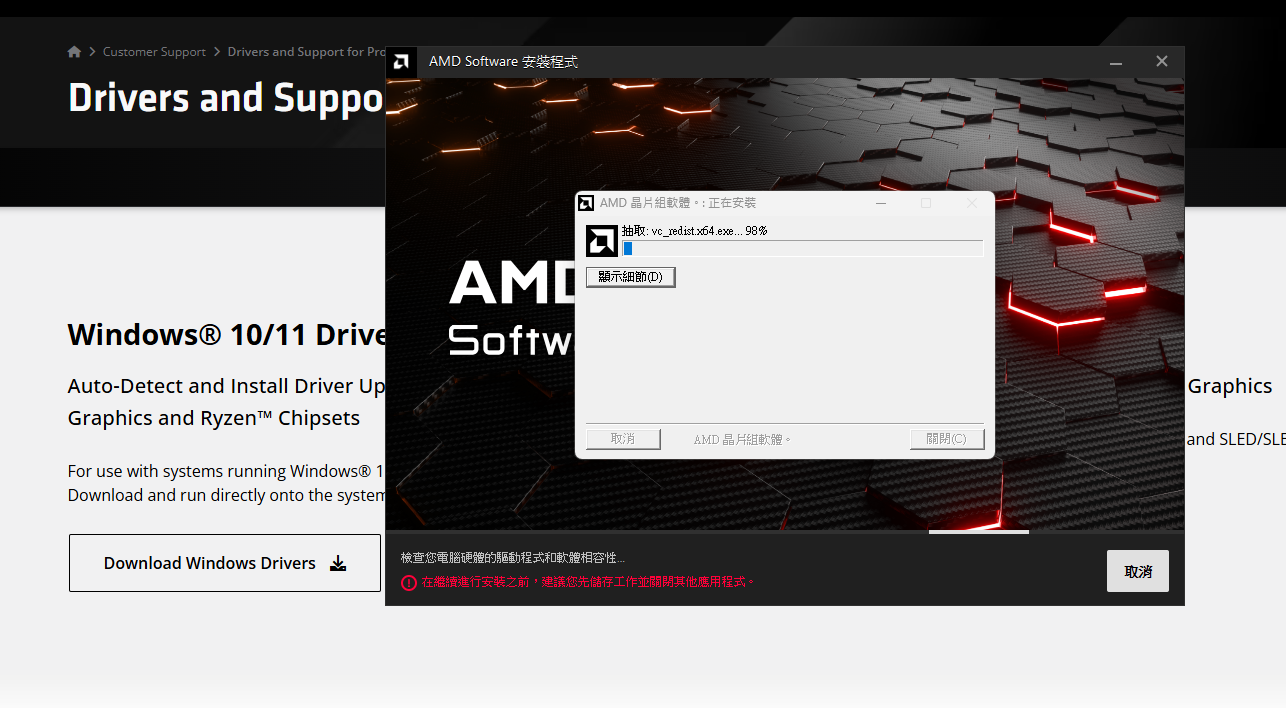The image size is (1286, 708).
Task: Click the red warning icon in installer footer
Action: tap(409, 583)
